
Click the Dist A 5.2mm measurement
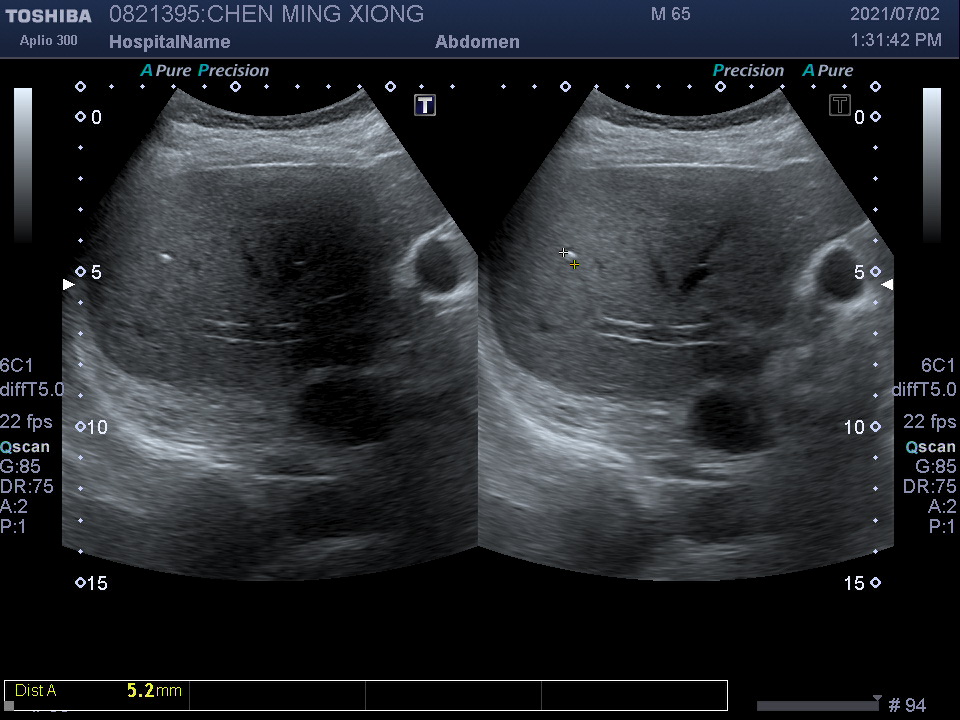[98, 691]
